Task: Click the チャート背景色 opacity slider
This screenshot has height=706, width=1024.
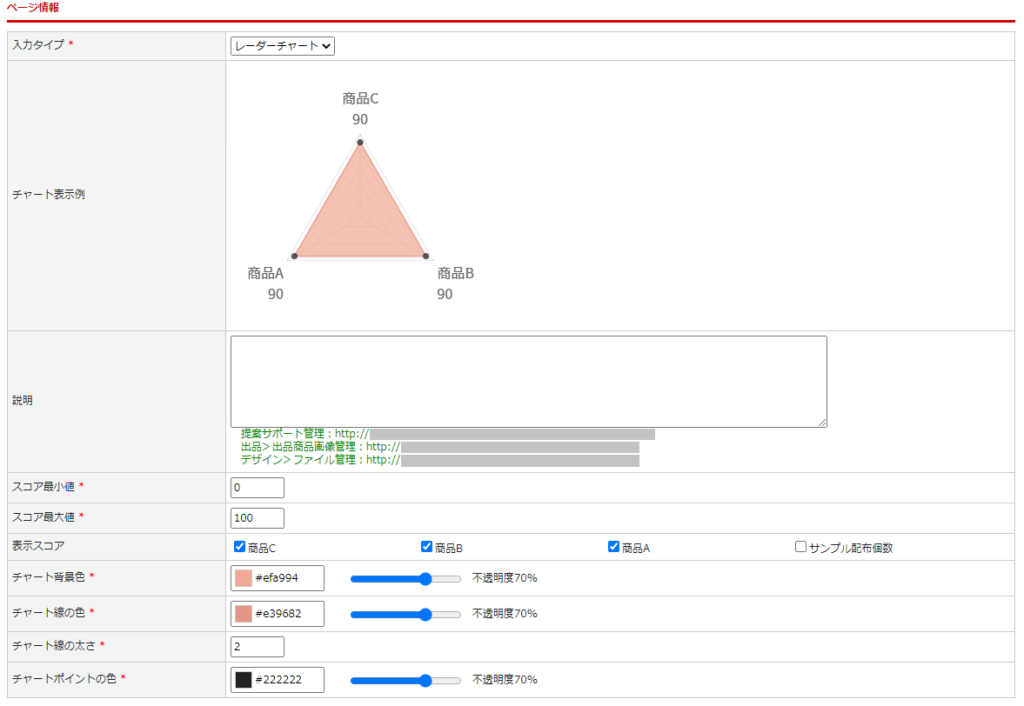Action: 405,578
